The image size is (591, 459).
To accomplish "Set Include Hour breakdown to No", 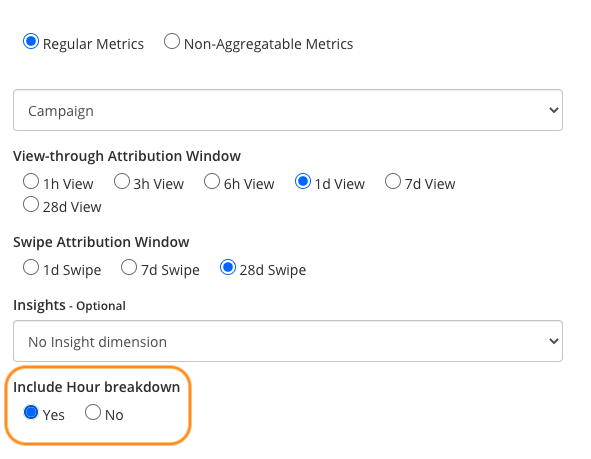I will [x=93, y=412].
